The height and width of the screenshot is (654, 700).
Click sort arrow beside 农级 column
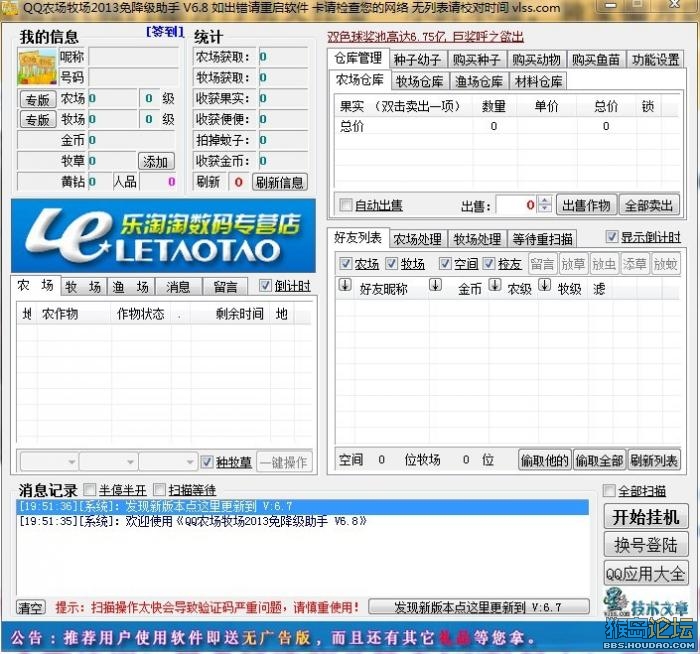point(494,285)
